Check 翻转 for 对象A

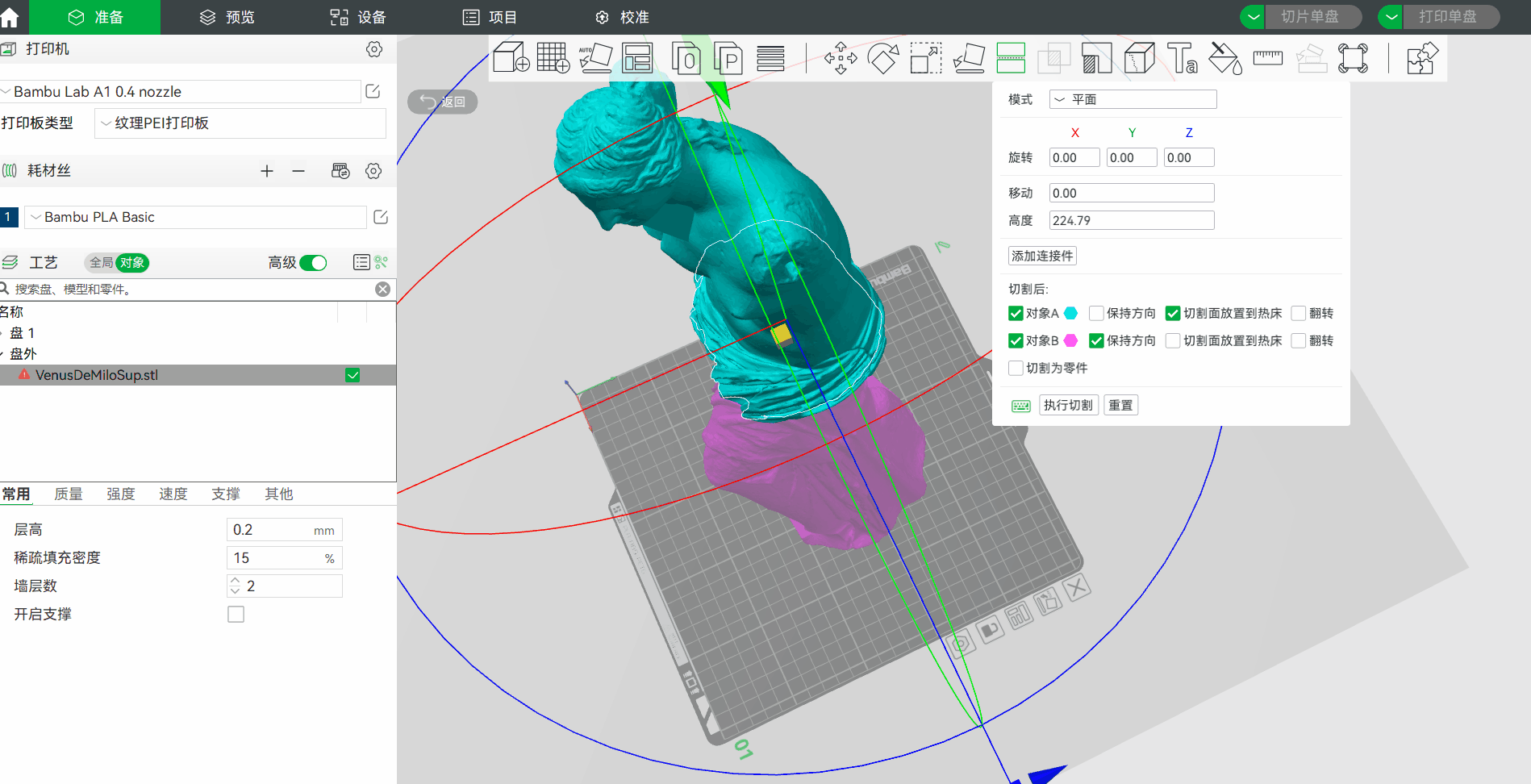(x=1299, y=313)
